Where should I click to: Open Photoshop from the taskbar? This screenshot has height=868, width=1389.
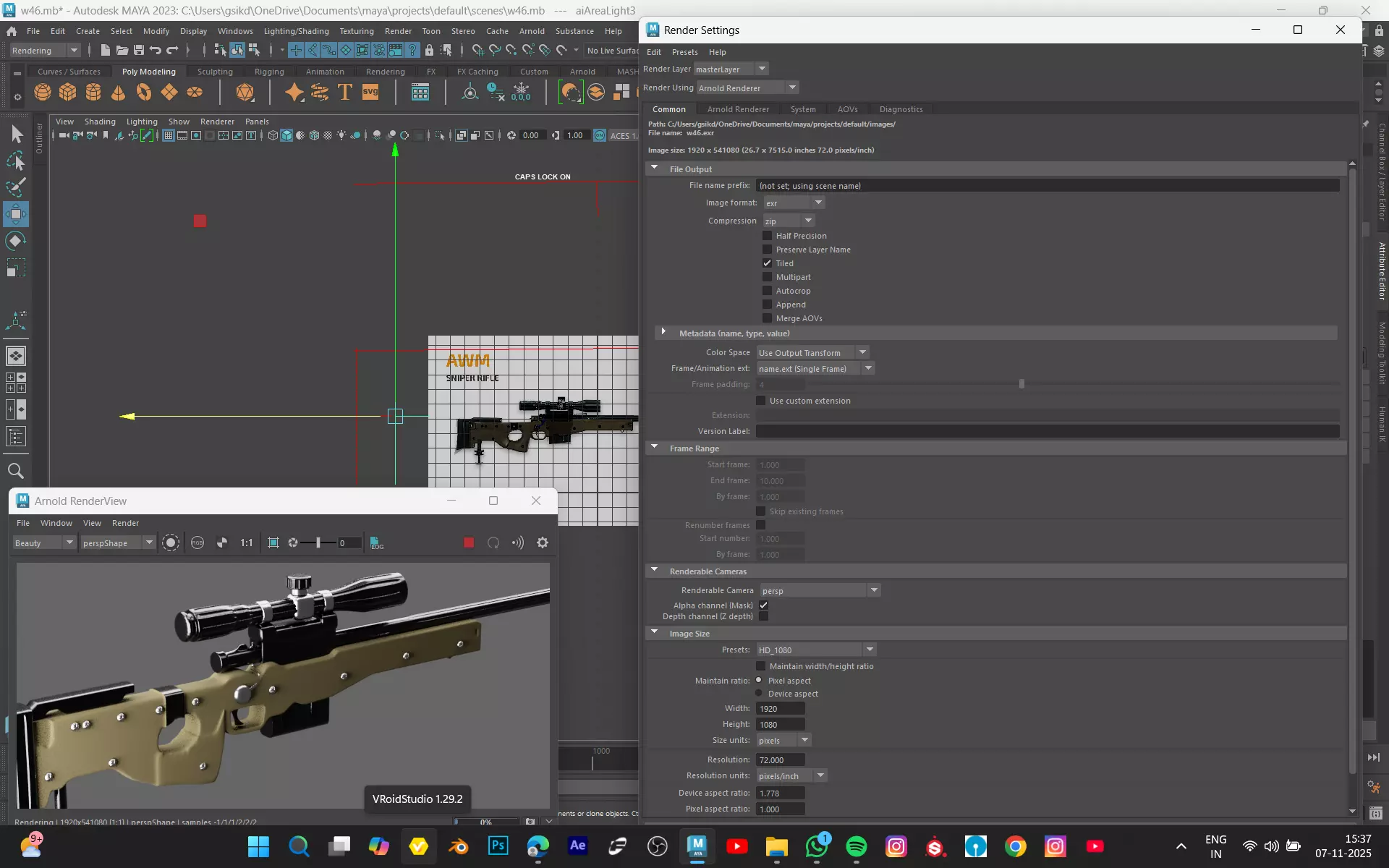498,846
